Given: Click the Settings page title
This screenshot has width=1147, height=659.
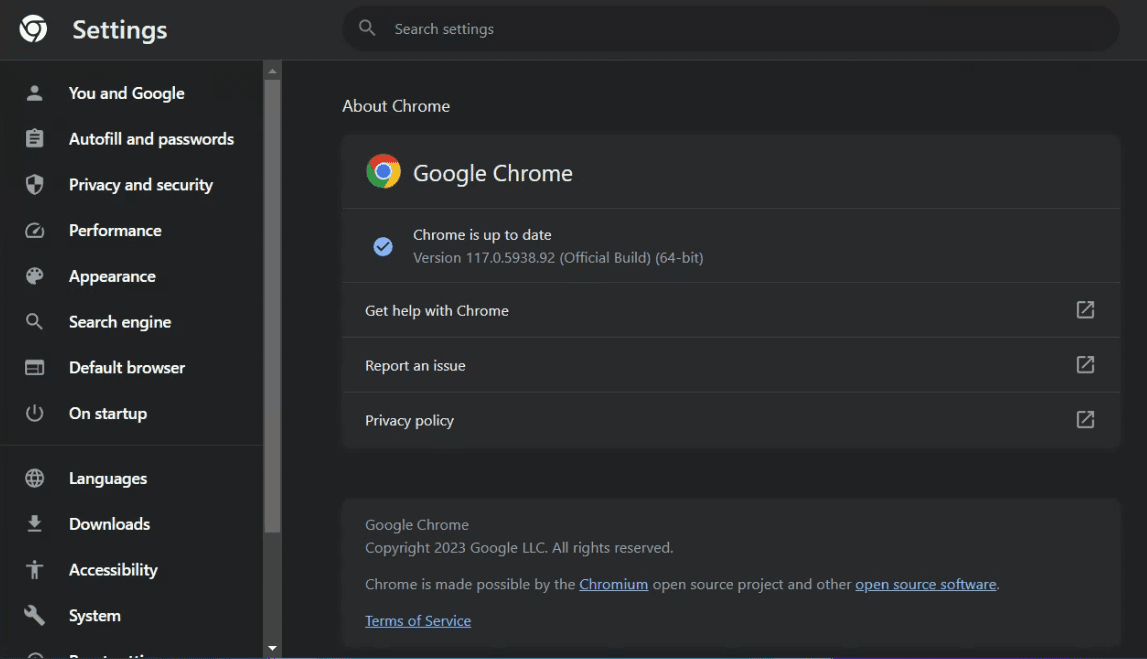Looking at the screenshot, I should (120, 30).
